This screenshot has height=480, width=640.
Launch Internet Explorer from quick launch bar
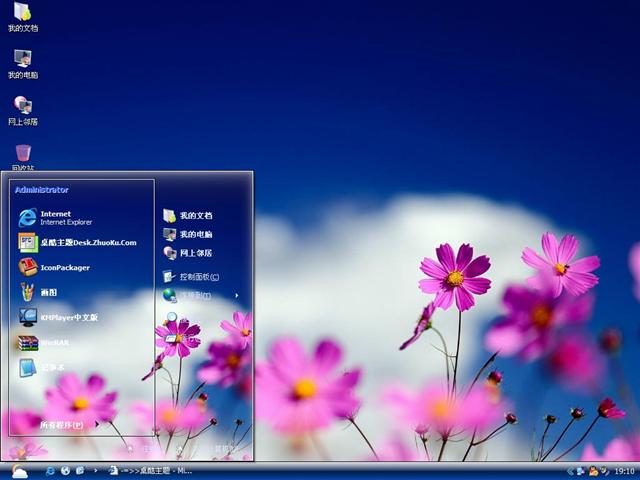50,471
